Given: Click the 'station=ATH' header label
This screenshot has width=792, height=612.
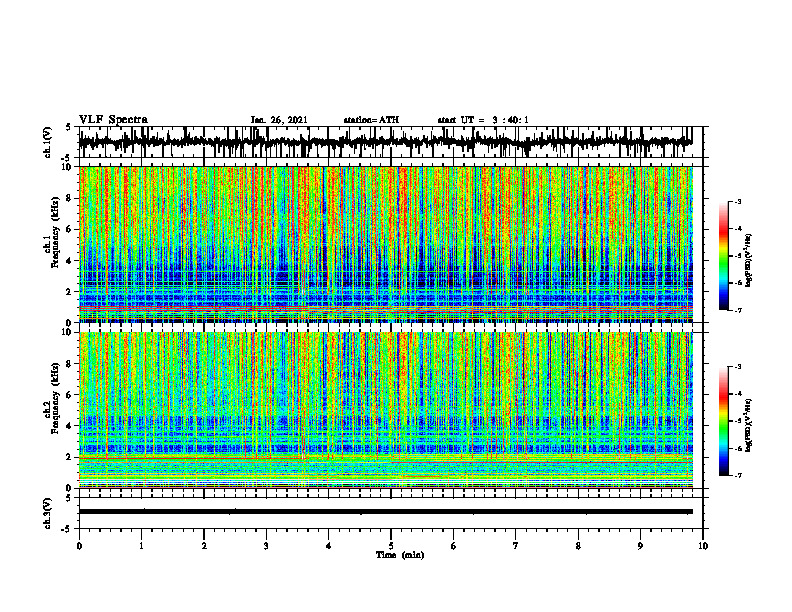Looking at the screenshot, I should [x=371, y=120].
